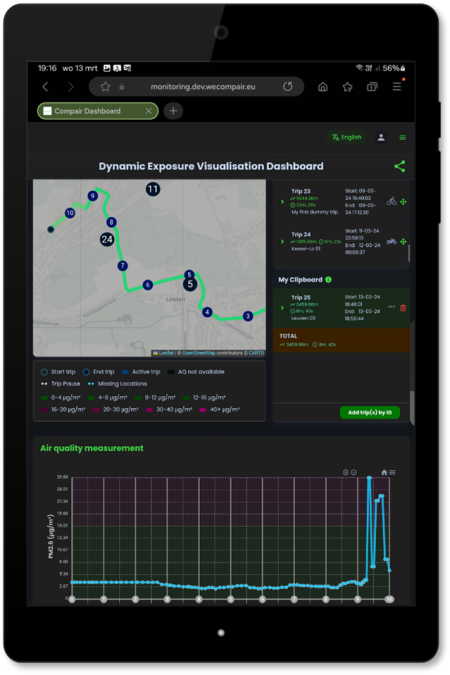Click the green move icon on Trip 23
Screen dimensions: 450x675
tap(403, 201)
